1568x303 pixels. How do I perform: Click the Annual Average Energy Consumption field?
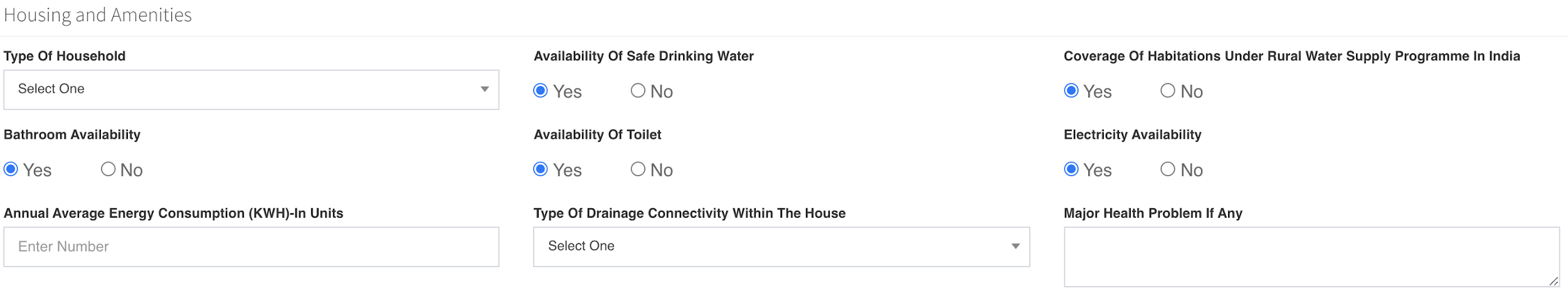(251, 247)
